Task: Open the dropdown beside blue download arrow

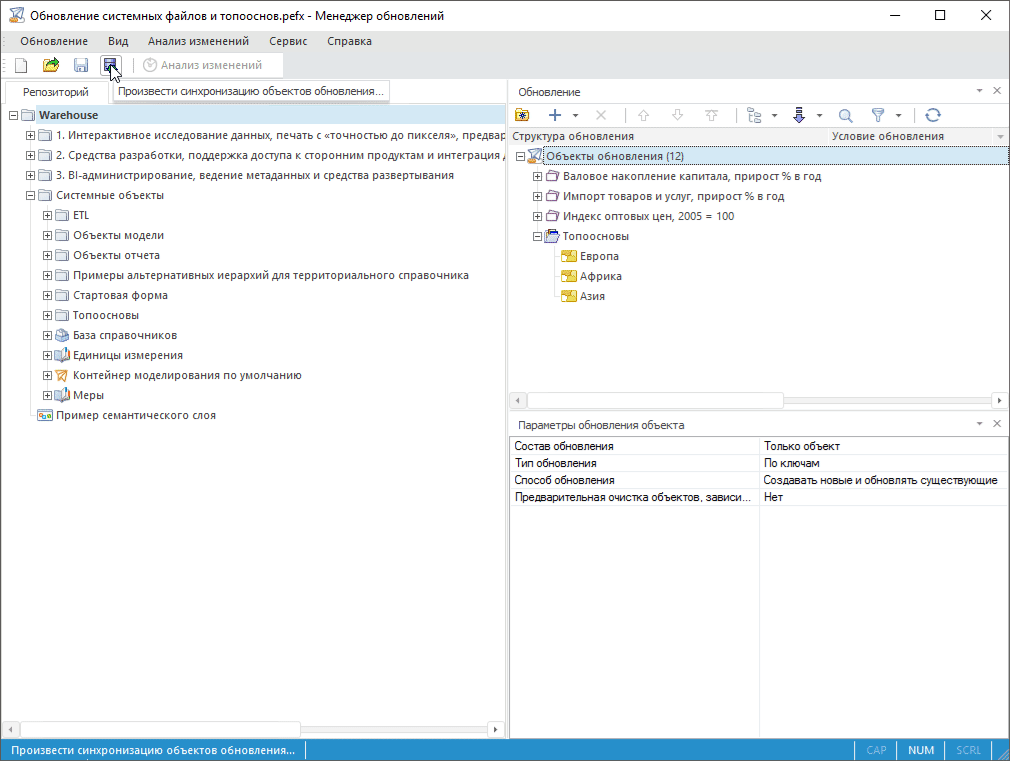Action: pyautogui.click(x=819, y=116)
